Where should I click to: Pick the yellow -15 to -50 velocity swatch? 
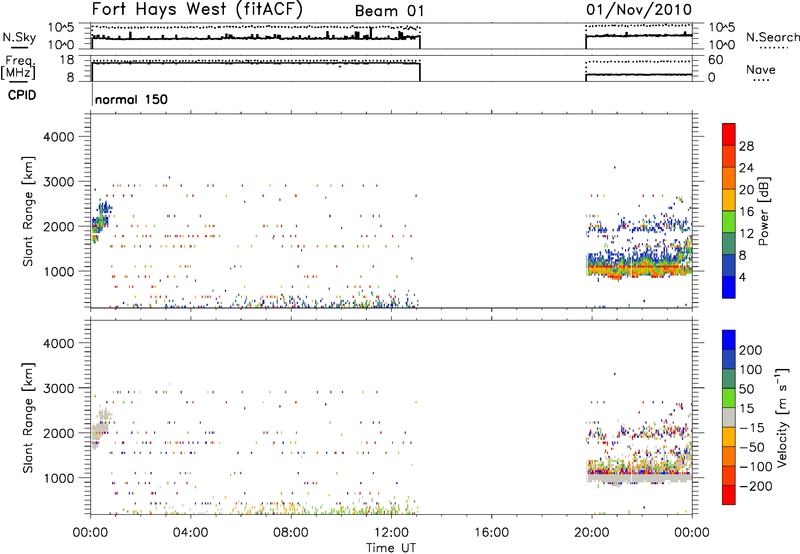pyautogui.click(x=729, y=437)
